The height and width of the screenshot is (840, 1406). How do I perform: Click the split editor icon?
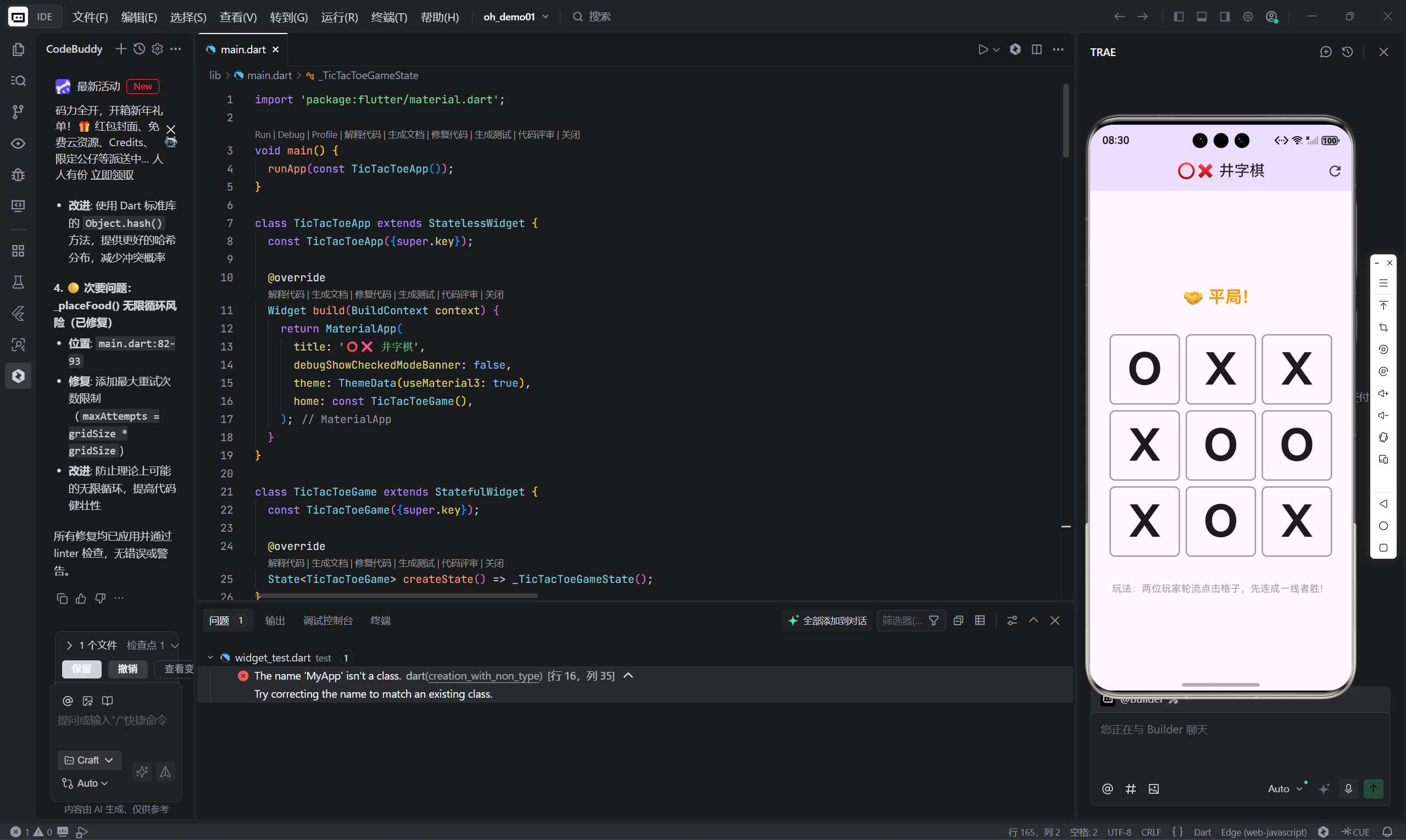[1036, 50]
